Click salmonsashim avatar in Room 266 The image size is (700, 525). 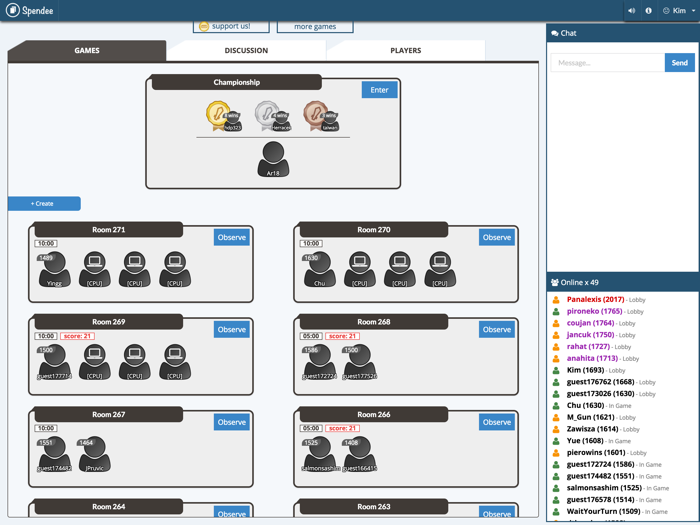coord(320,454)
